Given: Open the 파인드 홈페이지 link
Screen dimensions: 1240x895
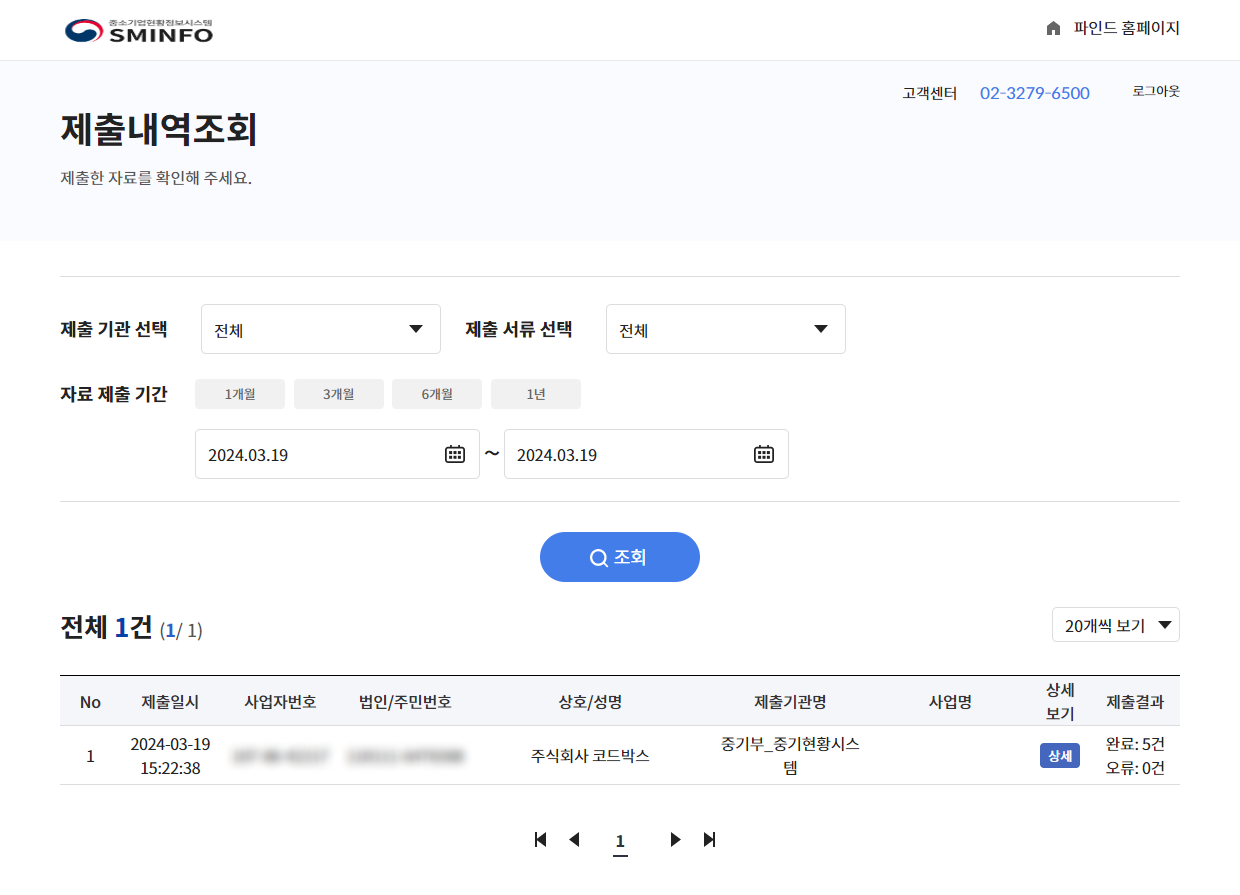Looking at the screenshot, I should click(1127, 29).
